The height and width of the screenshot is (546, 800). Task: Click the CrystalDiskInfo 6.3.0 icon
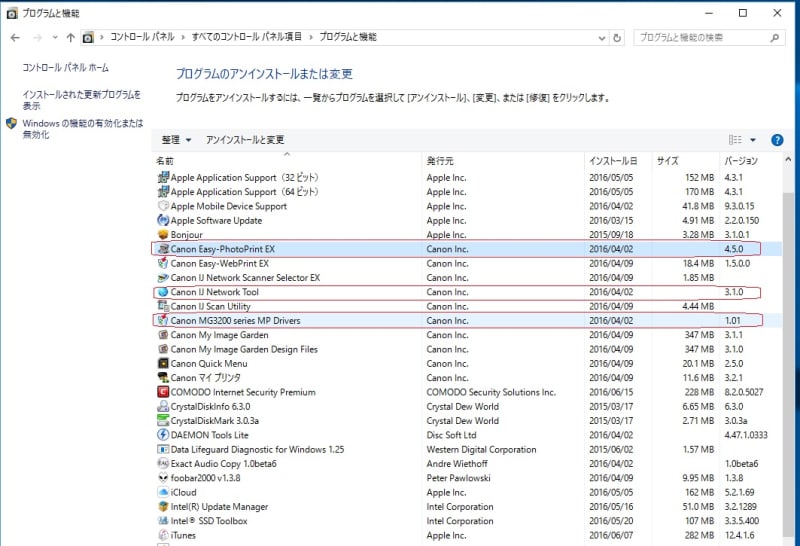coord(163,406)
